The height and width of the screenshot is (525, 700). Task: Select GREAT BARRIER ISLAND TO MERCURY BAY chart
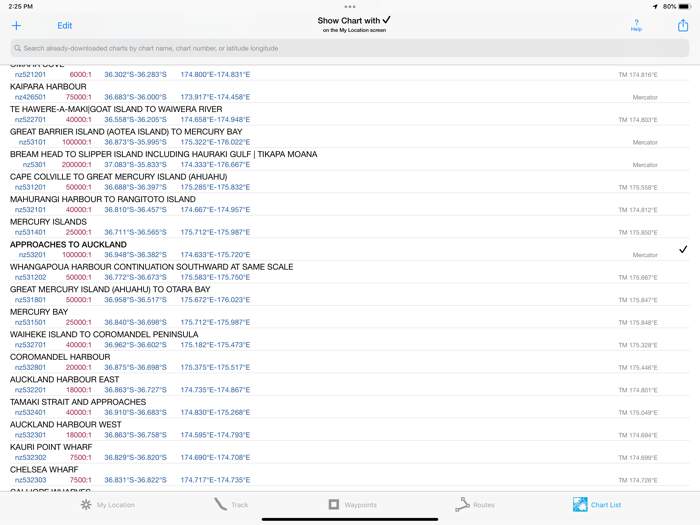350,137
